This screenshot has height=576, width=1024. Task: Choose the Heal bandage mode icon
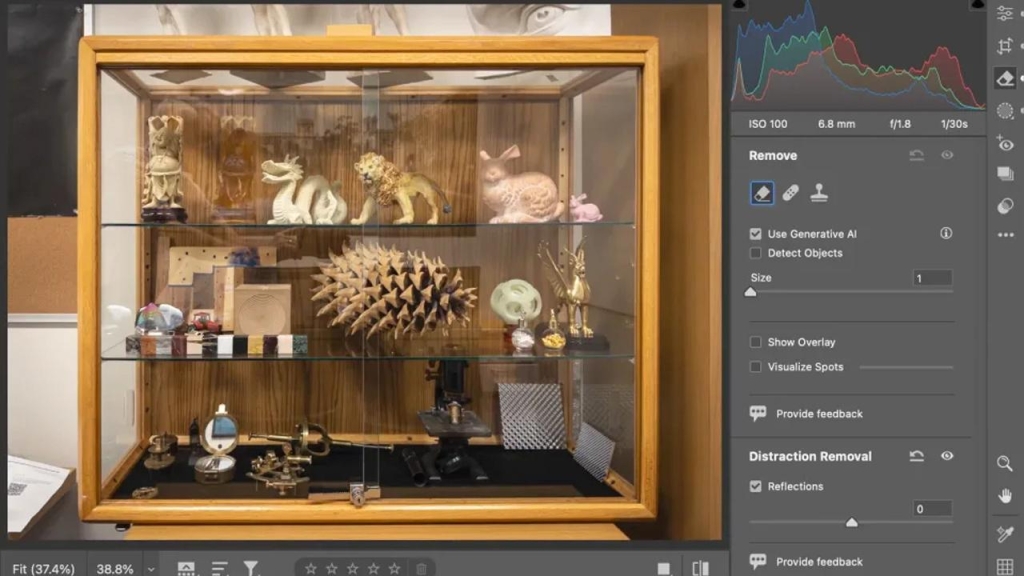[791, 193]
